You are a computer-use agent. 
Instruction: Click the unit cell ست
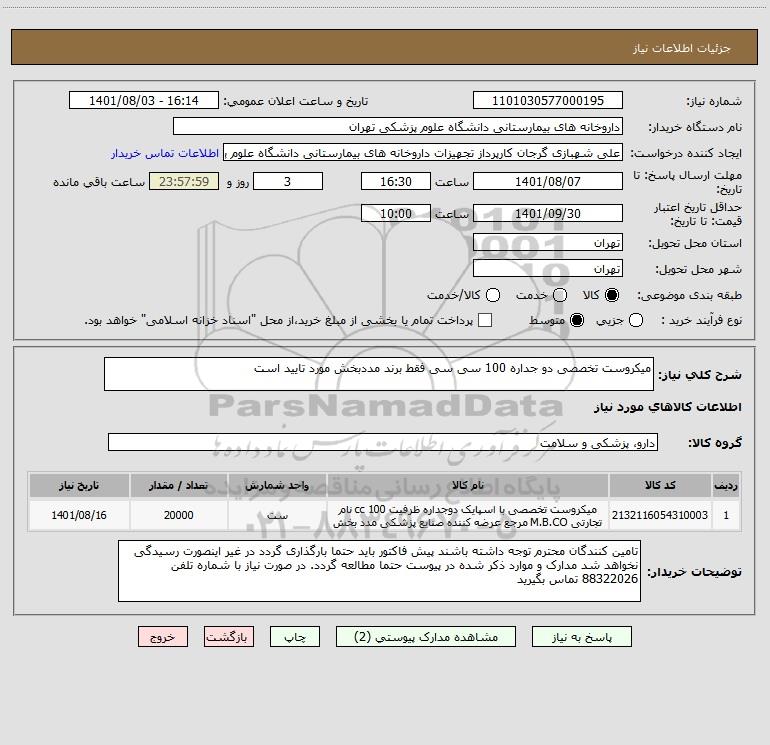[x=277, y=515]
